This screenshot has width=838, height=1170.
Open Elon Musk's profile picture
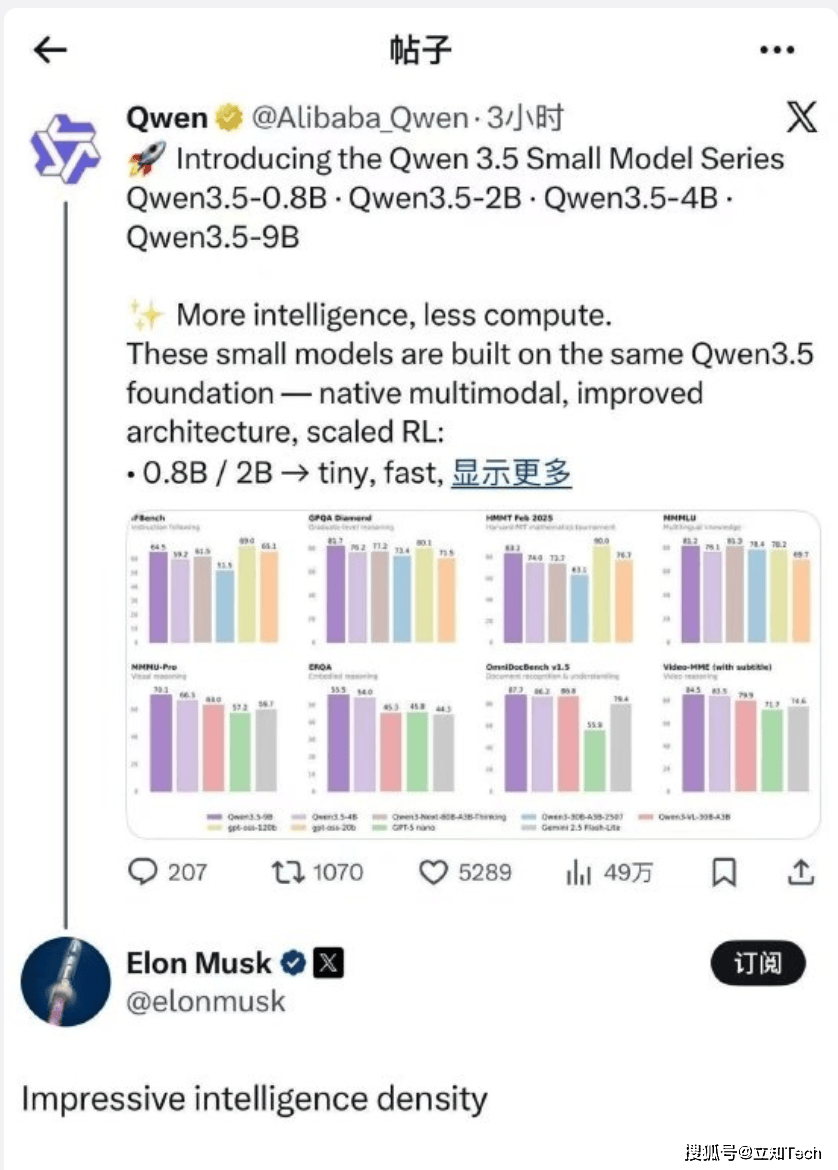pos(66,981)
